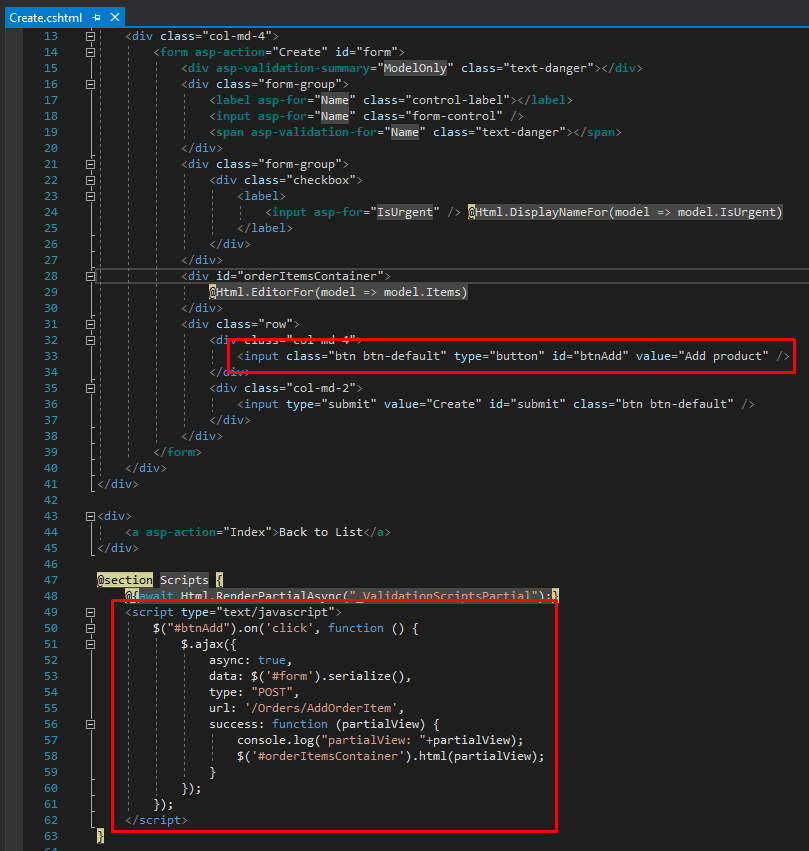Click the "orderItemsContainer" id on line 28

pyautogui.click(x=314, y=276)
